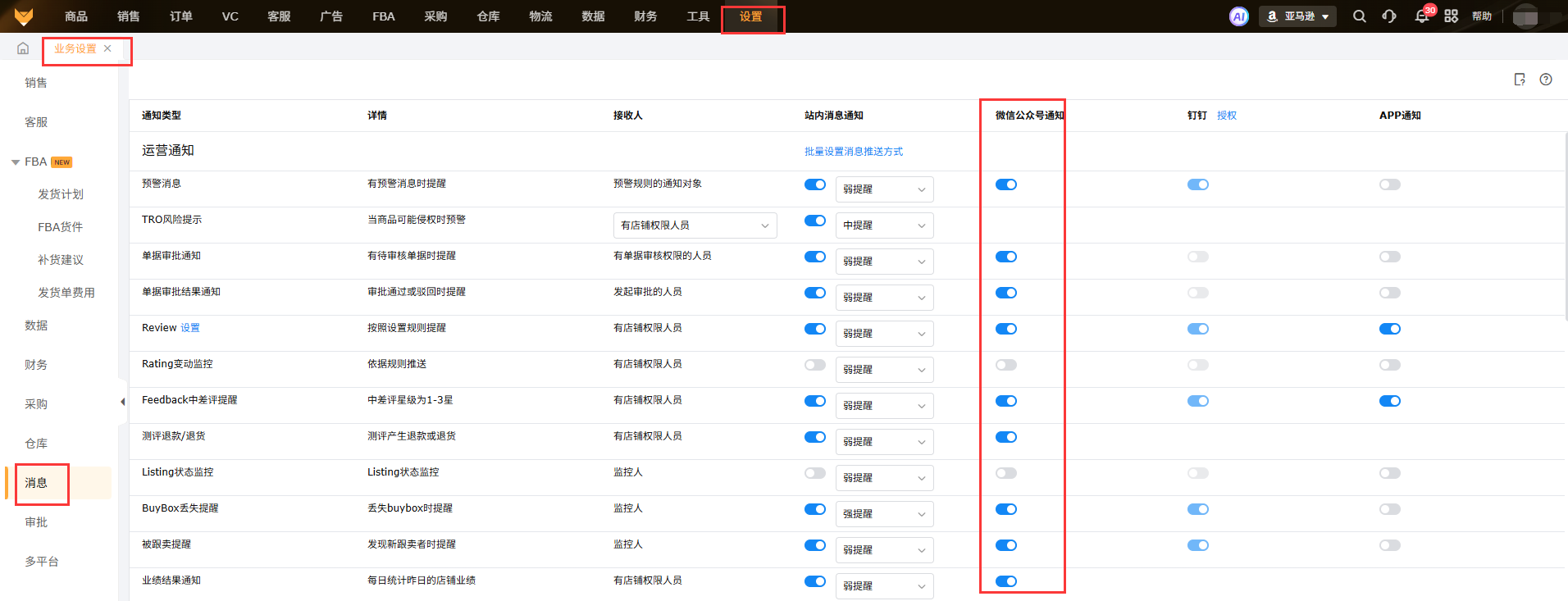1568x601 pixels.
Task: Click 批量设置消息推送方式 link
Action: click(x=854, y=152)
